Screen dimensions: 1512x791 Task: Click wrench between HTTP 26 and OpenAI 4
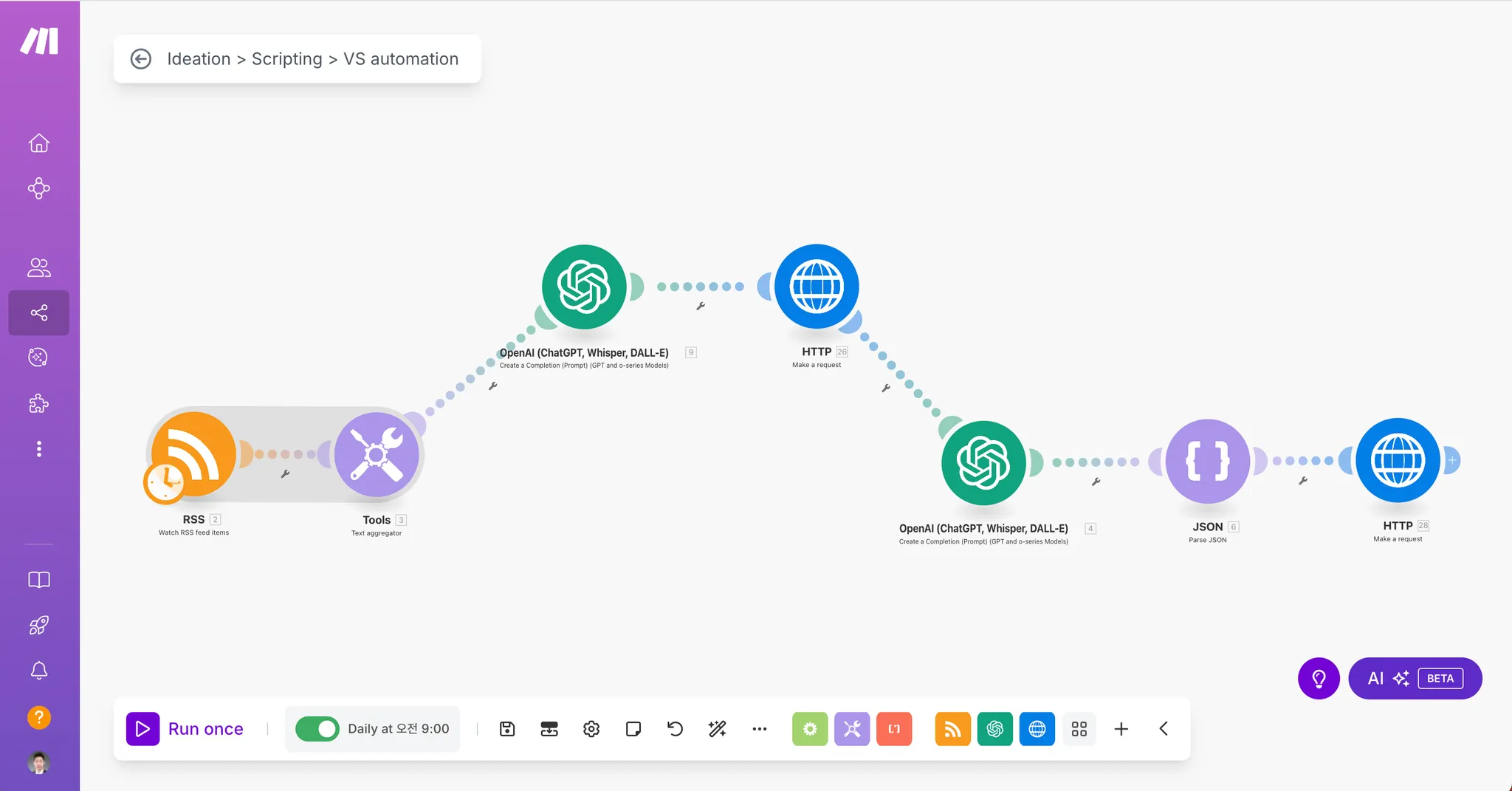[x=886, y=388]
